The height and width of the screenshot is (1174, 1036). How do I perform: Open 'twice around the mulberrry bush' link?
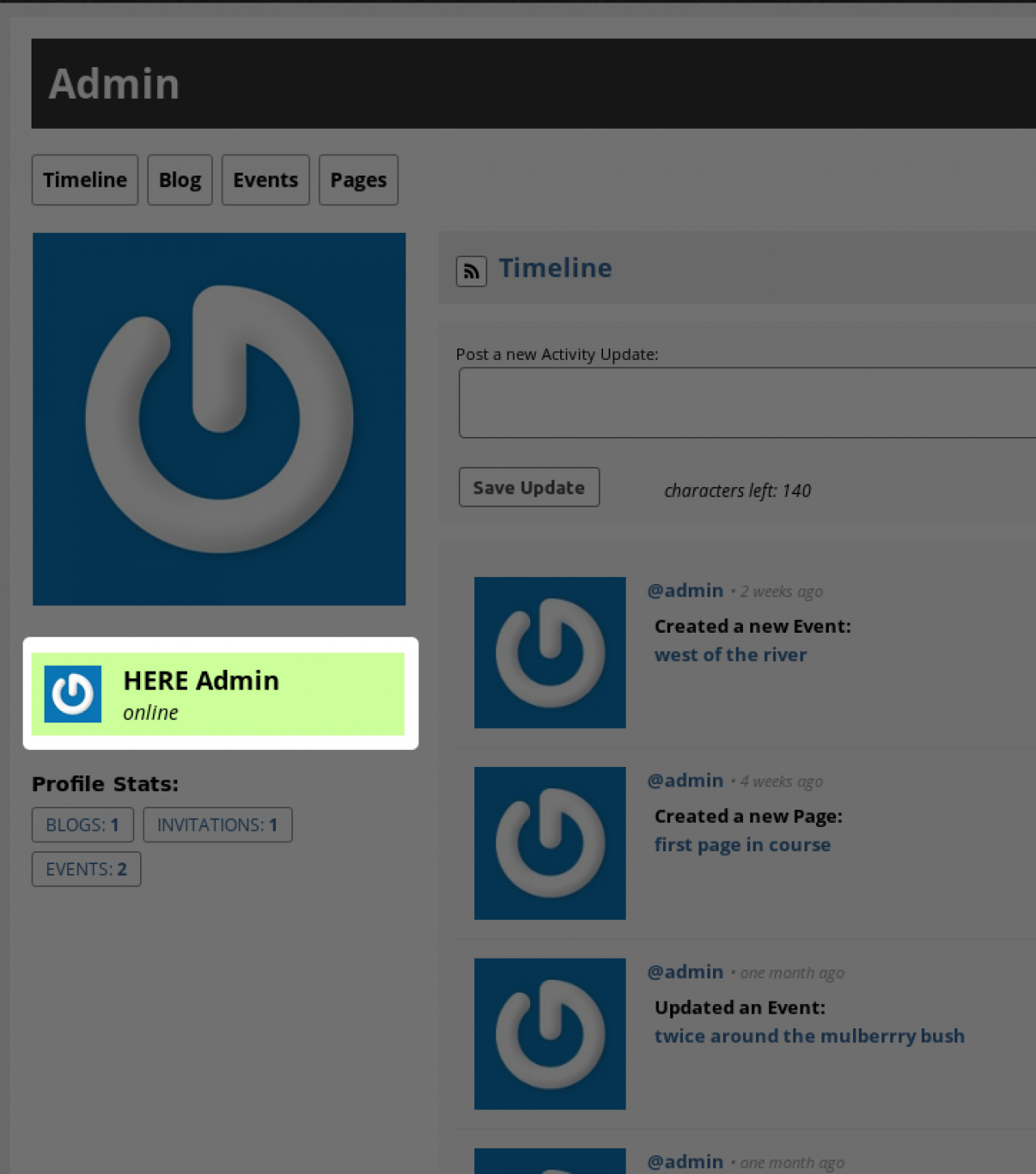(x=809, y=1036)
